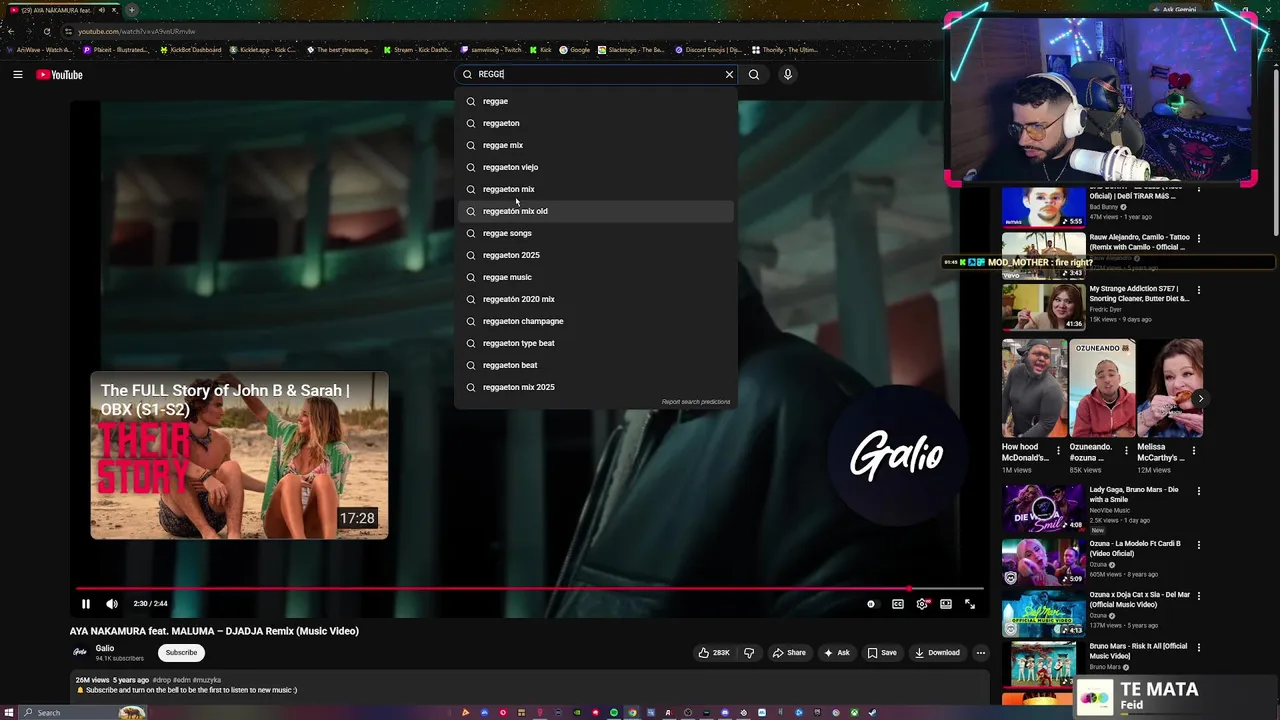The width and height of the screenshot is (1280, 720).
Task: Subscribe to Galio channel
Action: click(x=181, y=653)
